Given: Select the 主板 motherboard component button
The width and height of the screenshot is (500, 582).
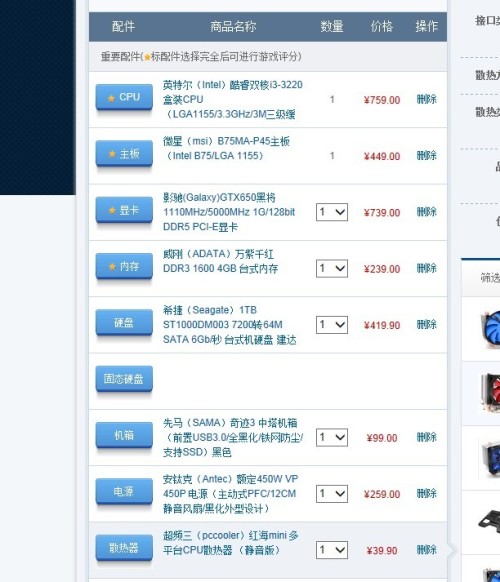Looking at the screenshot, I should (124, 153).
